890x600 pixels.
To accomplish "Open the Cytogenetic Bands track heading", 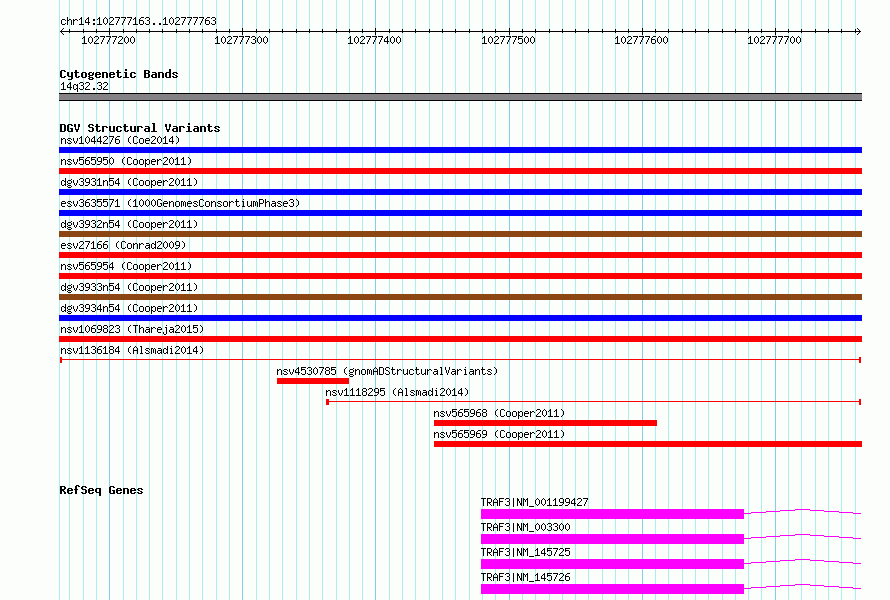I will pos(119,74).
